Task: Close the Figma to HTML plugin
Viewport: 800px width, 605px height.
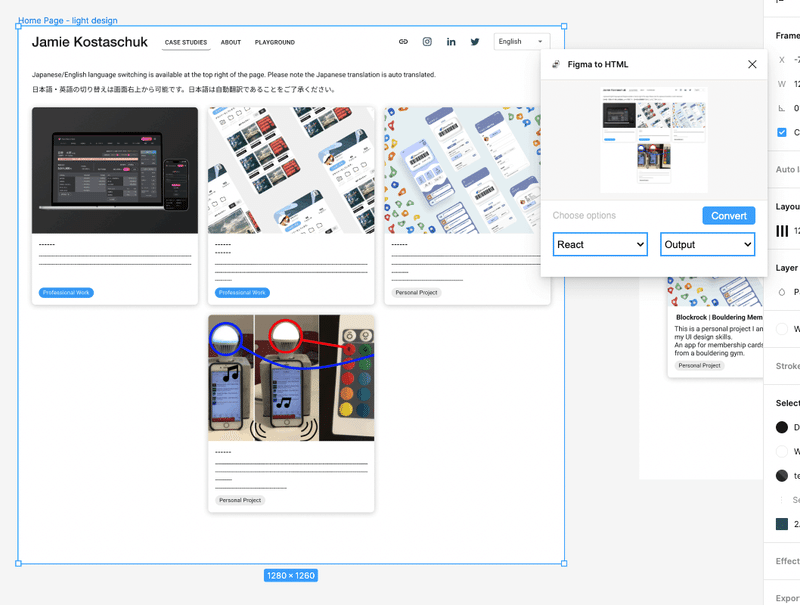Action: [752, 64]
